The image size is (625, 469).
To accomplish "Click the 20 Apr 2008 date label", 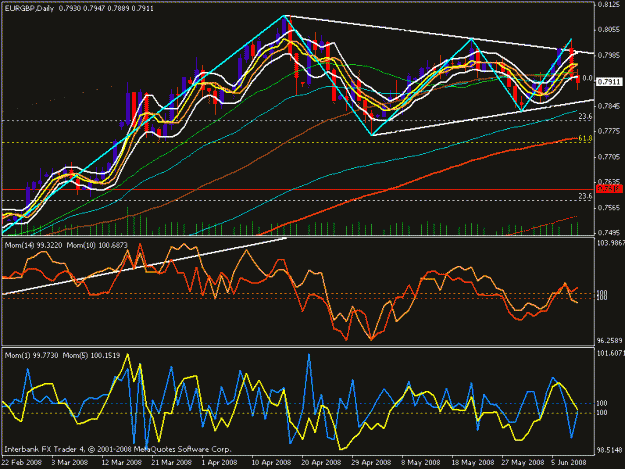I will pos(321,462).
